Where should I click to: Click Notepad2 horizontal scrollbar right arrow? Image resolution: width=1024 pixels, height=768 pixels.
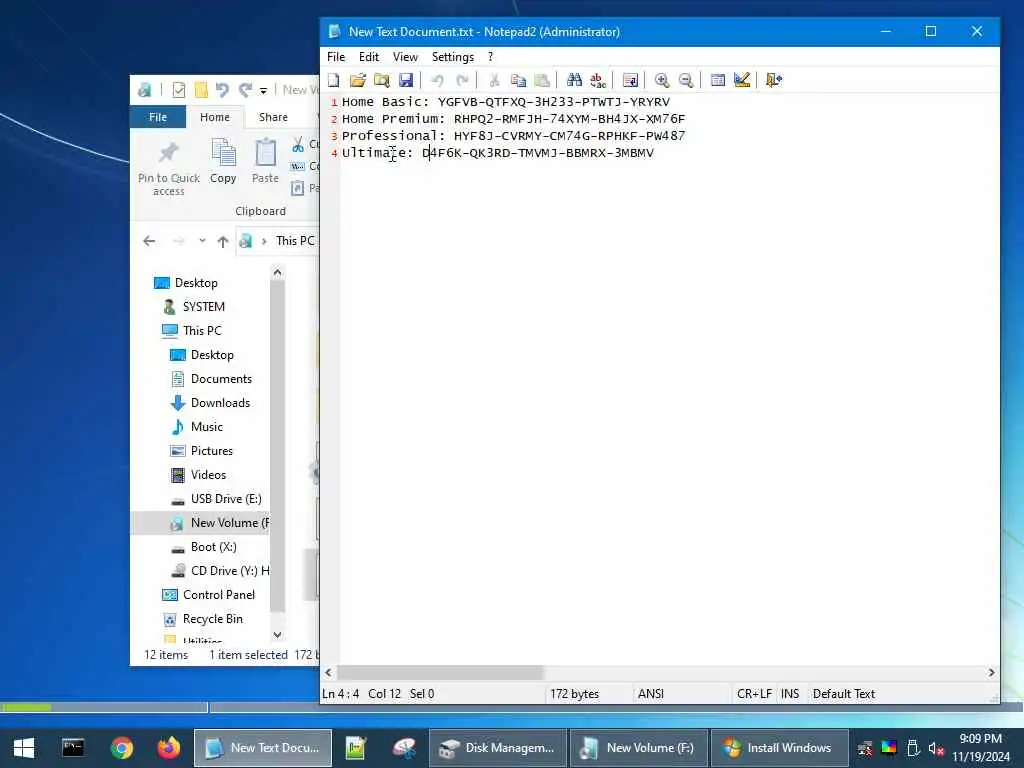point(991,673)
